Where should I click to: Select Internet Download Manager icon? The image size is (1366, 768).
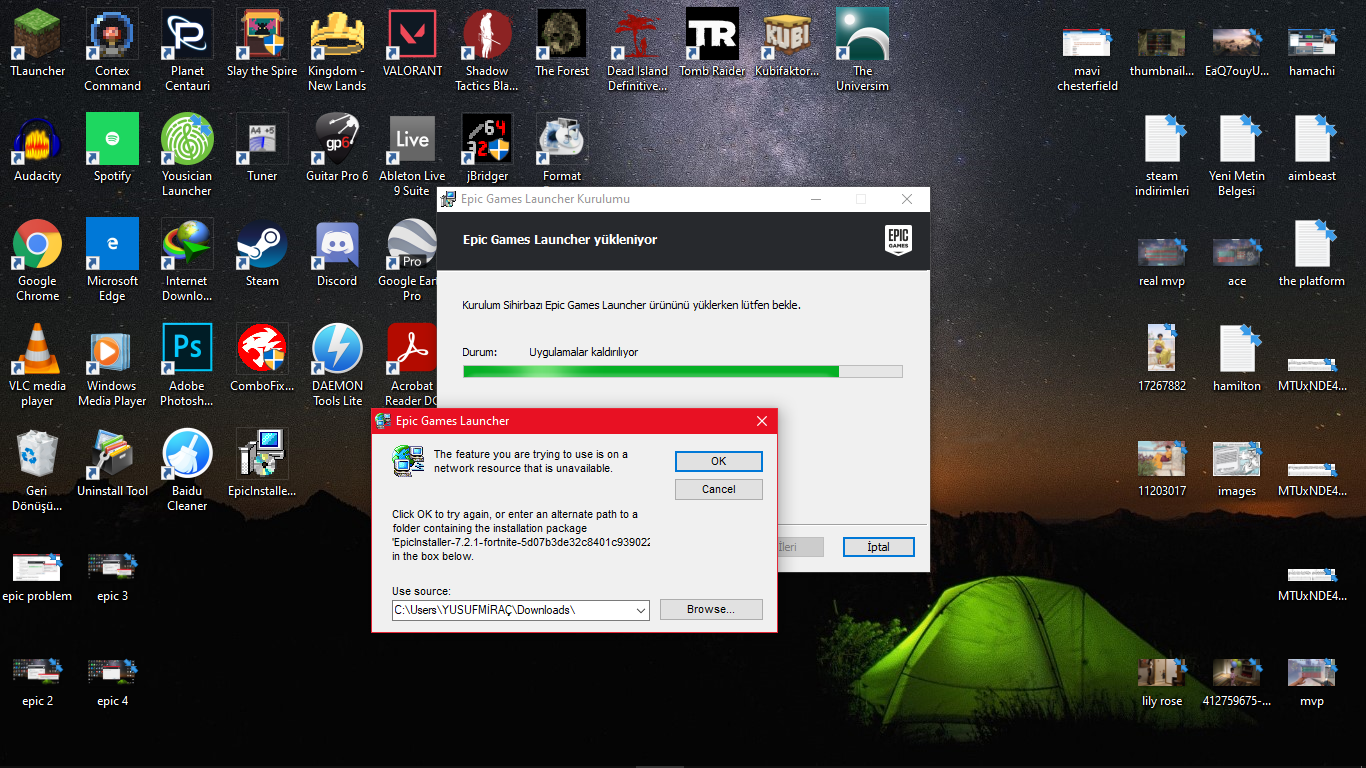tap(187, 245)
